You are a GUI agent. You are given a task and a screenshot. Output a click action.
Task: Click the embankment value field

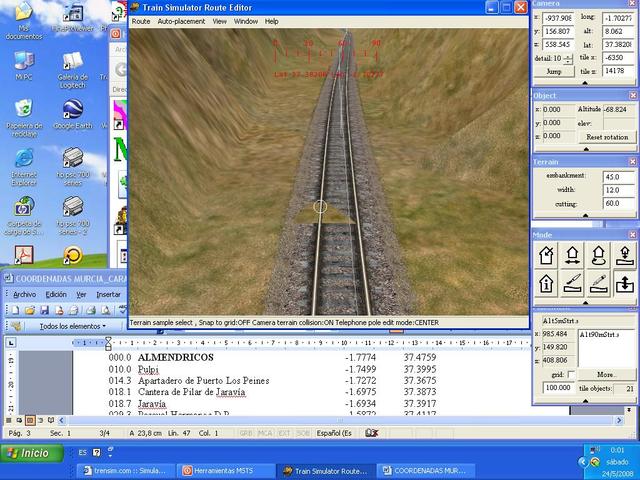(x=617, y=177)
